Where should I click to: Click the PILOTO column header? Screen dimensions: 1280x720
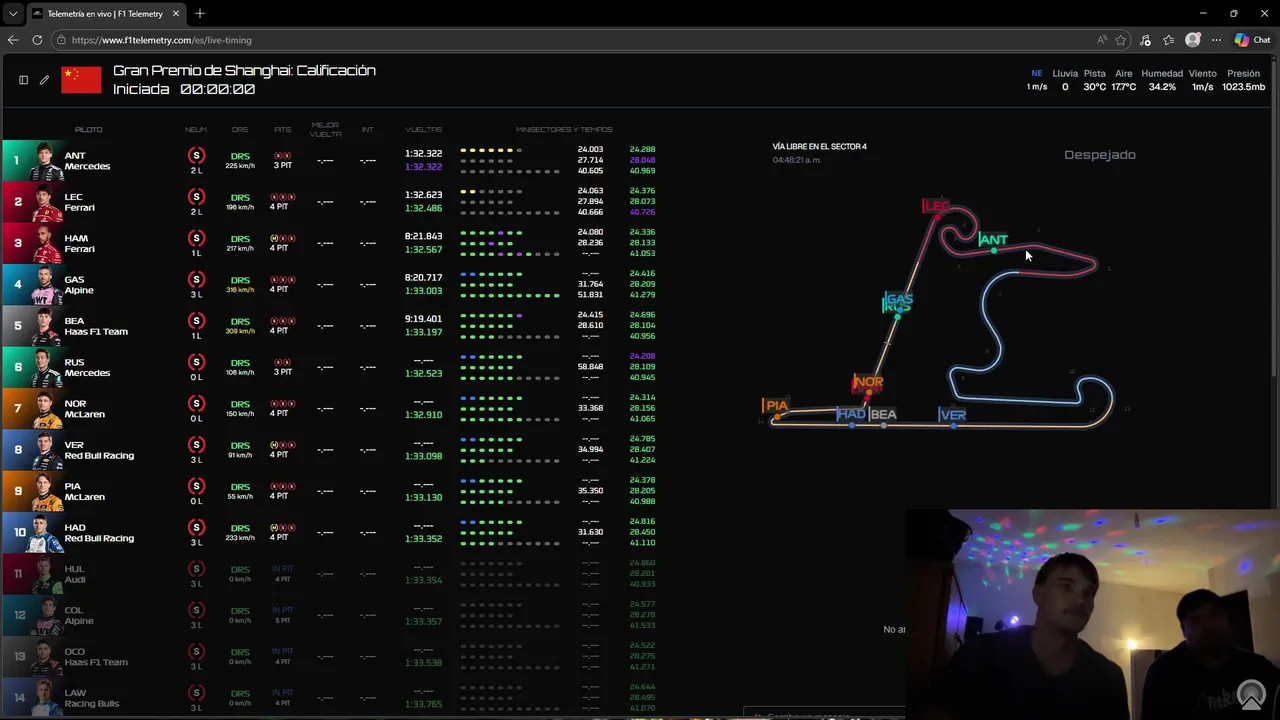[88, 130]
